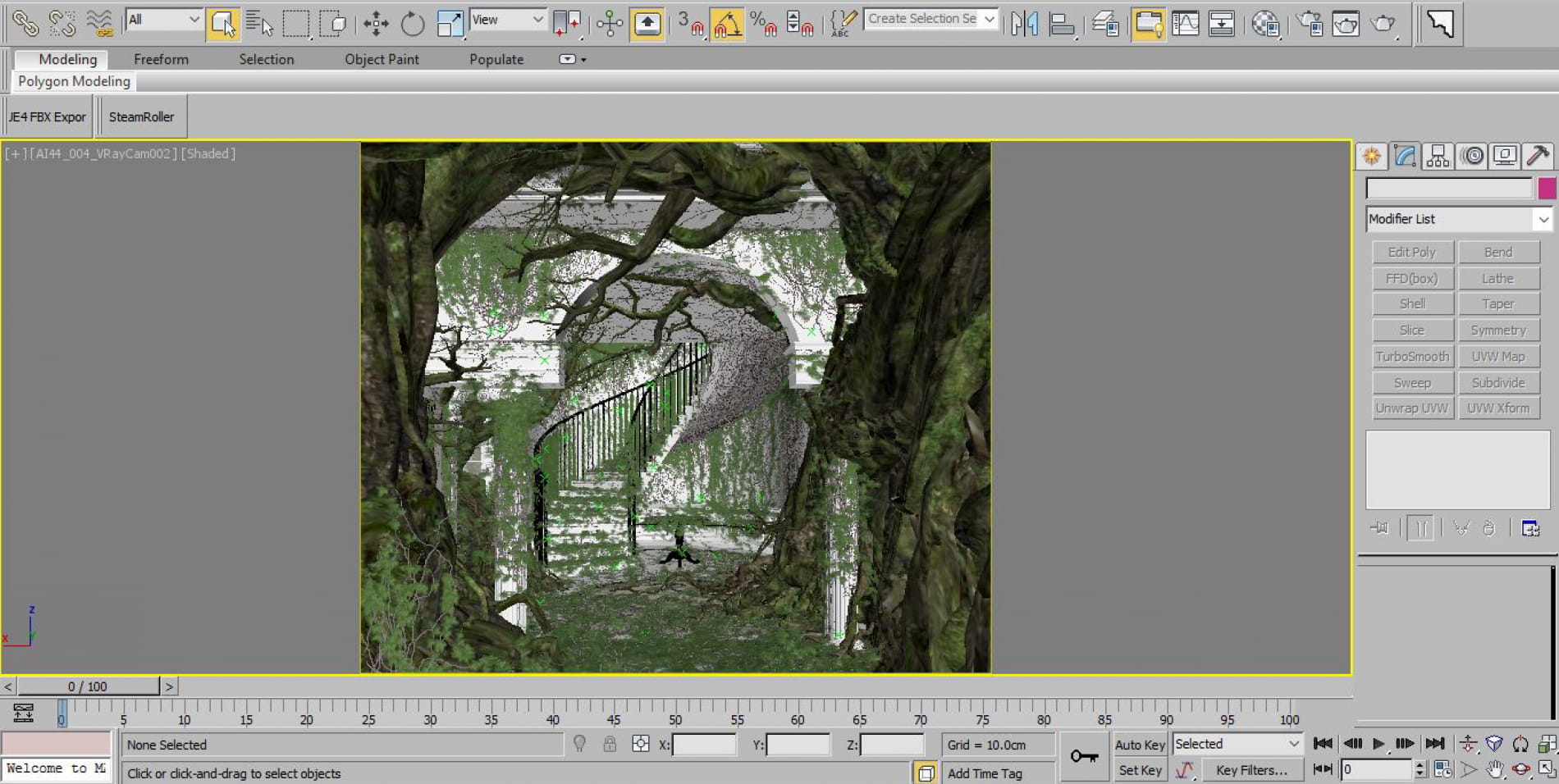Apply the UVW Map modifier button
This screenshot has height=784, width=1559.
[1498, 356]
